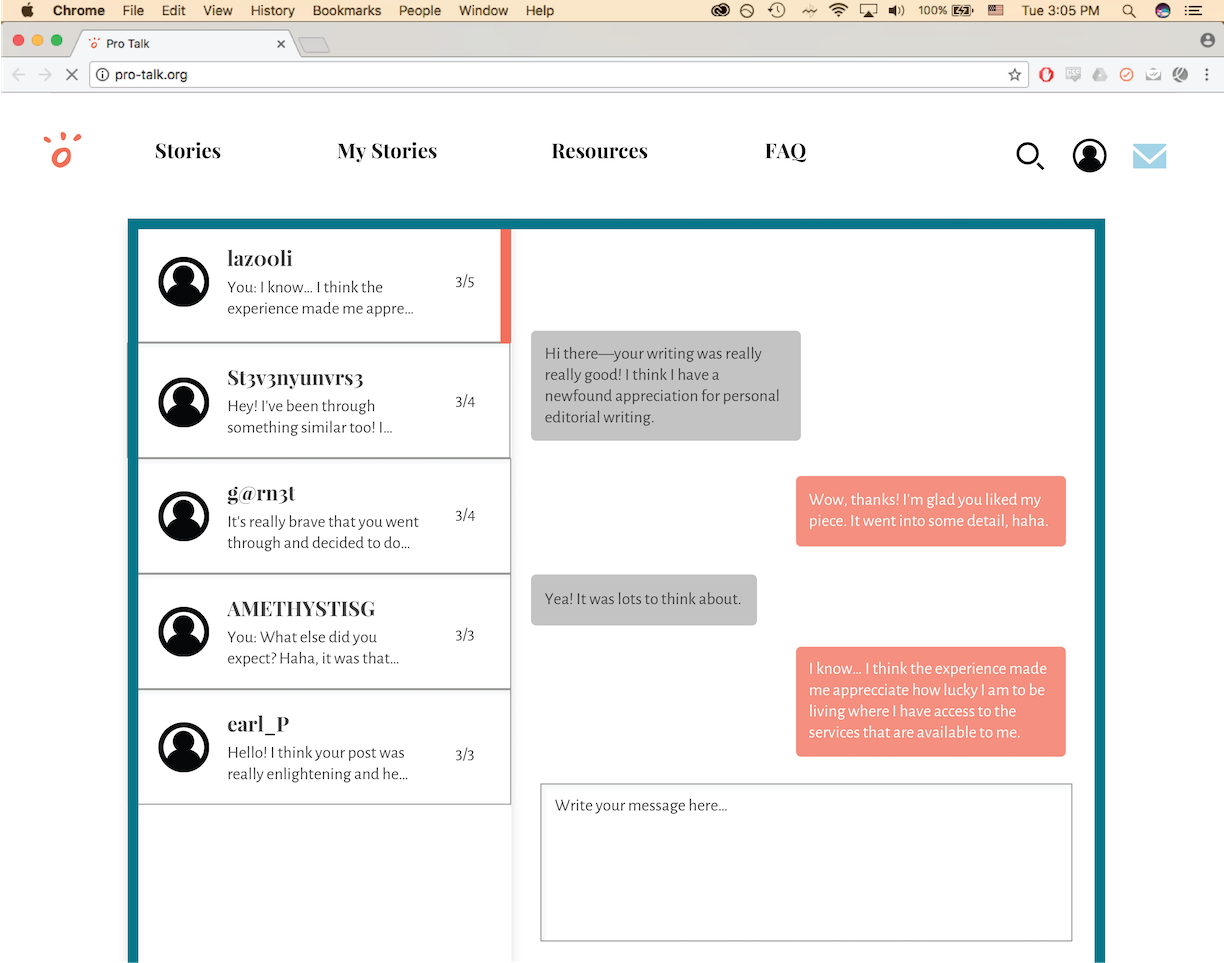Select the g@rn3t conversation name
The height and width of the screenshot is (963, 1224).
click(x=261, y=494)
